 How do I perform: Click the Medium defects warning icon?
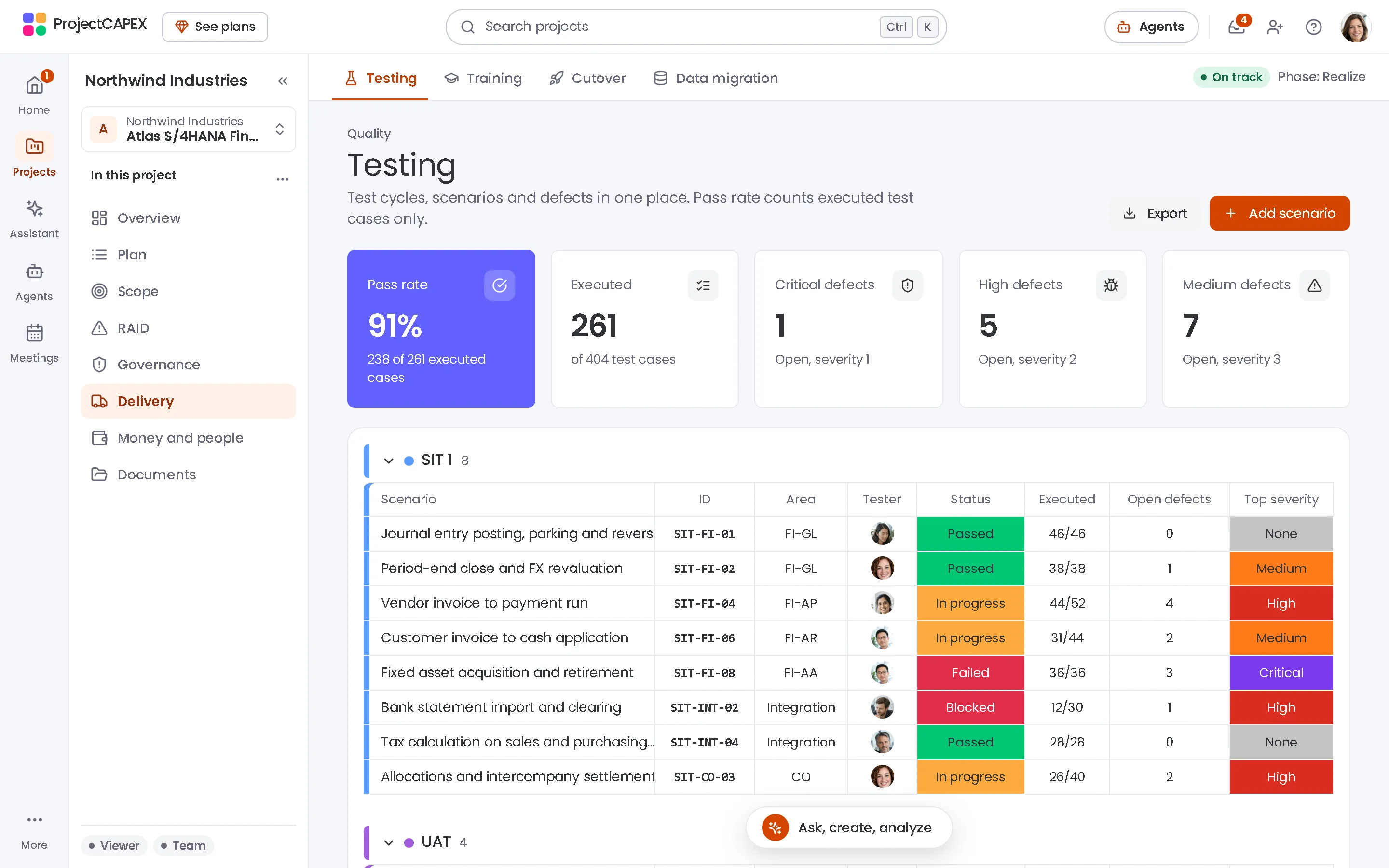(x=1315, y=285)
